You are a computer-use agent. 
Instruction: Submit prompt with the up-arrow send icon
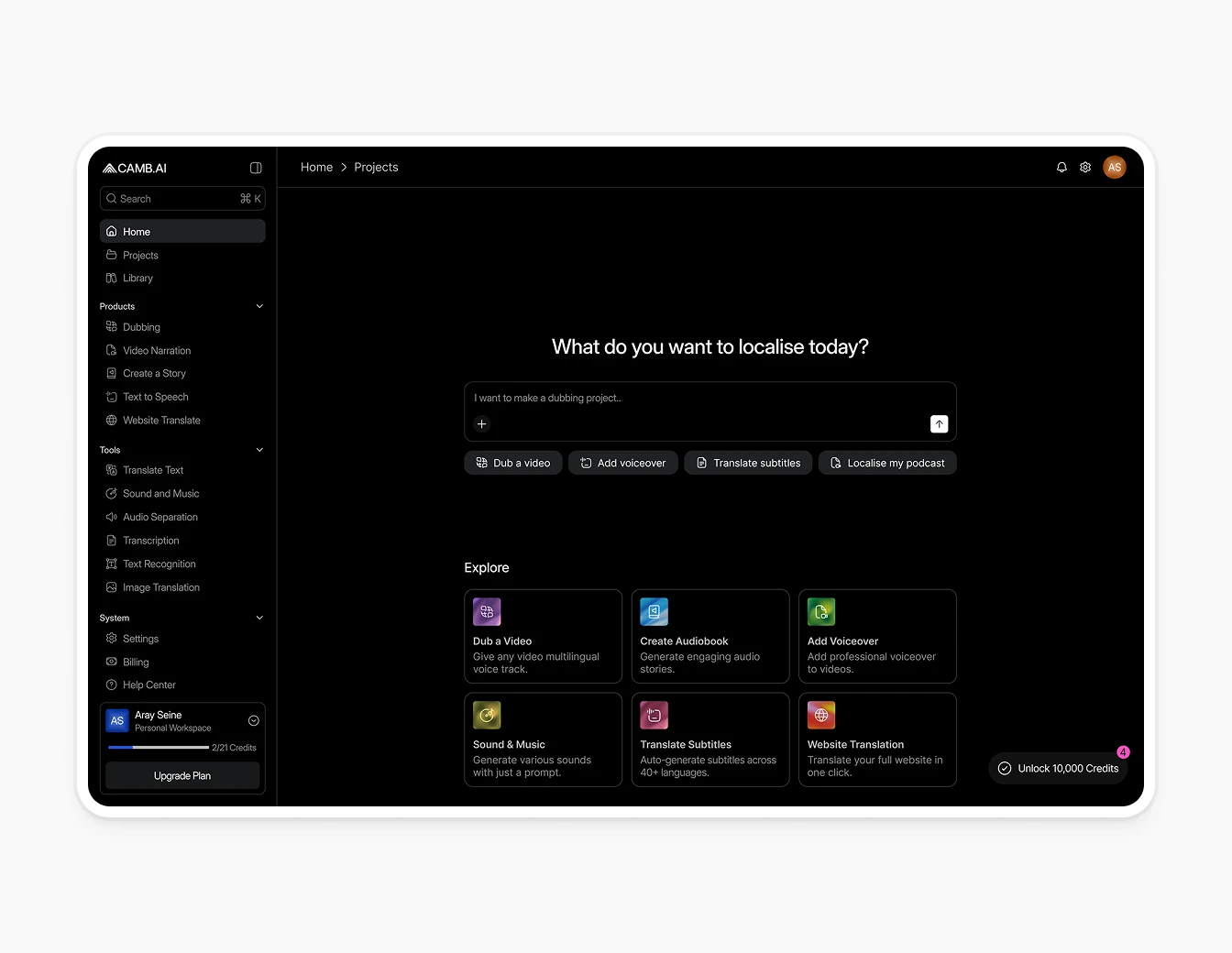(939, 424)
